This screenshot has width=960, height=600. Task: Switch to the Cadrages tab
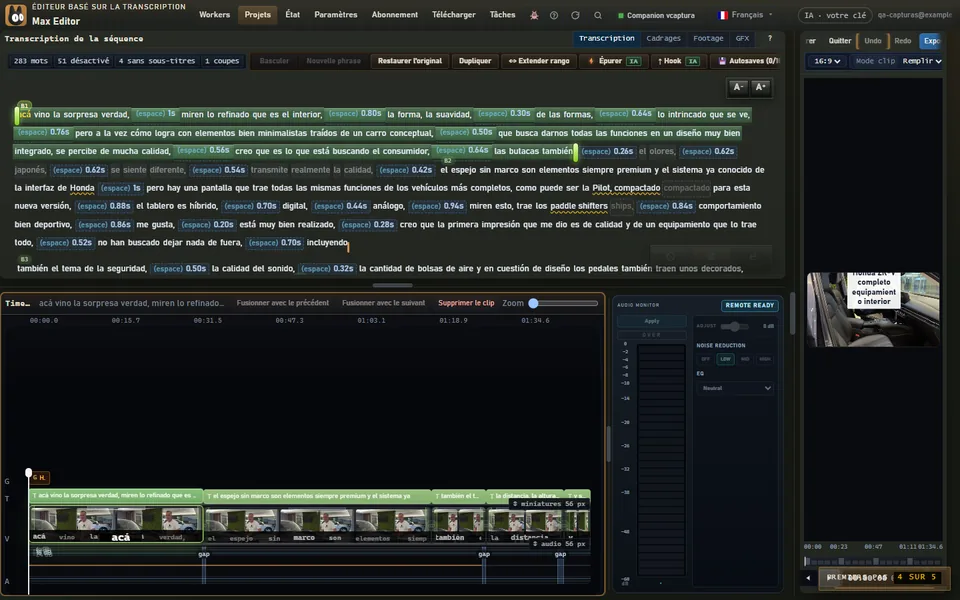click(663, 38)
